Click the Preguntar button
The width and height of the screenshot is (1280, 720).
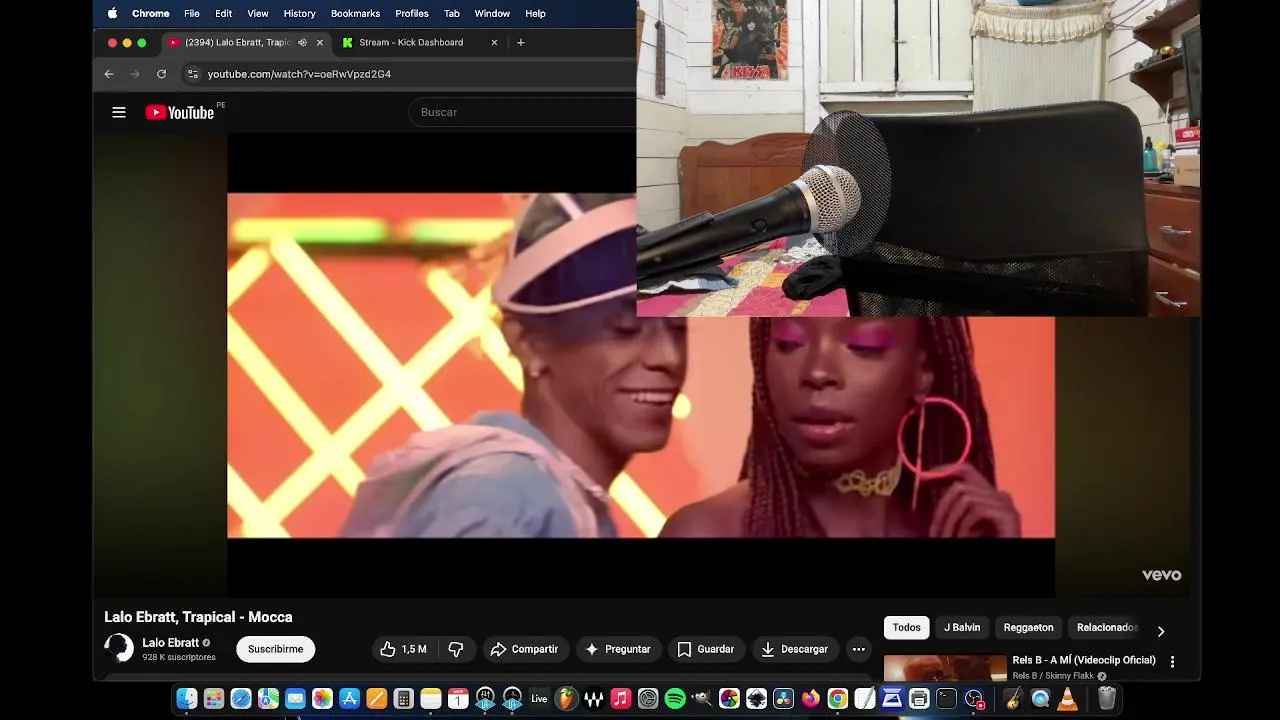[618, 649]
